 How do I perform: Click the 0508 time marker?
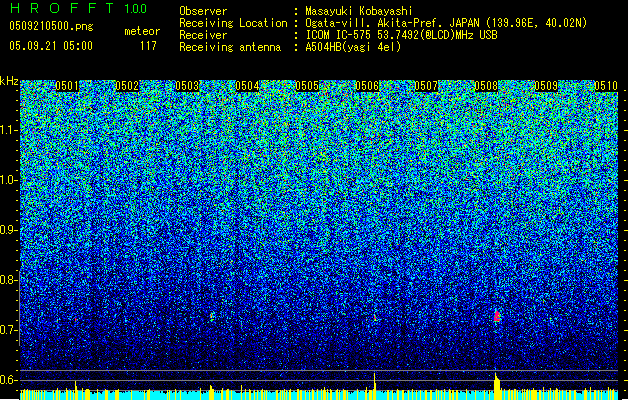[x=486, y=86]
